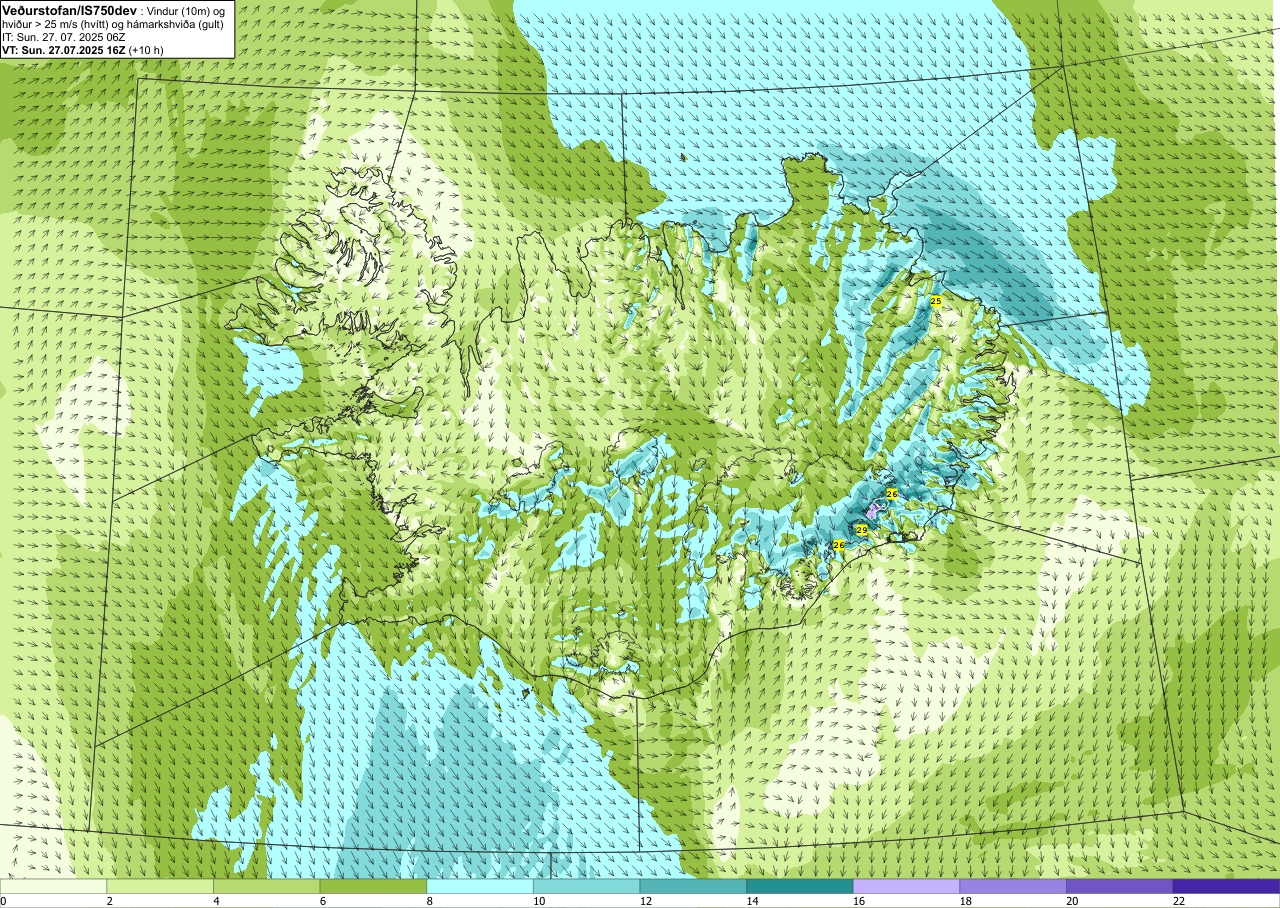Viewport: 1280px width, 908px height.
Task: Click the '(+10 h)' forecast offset text
Action: pyautogui.click(x=146, y=49)
